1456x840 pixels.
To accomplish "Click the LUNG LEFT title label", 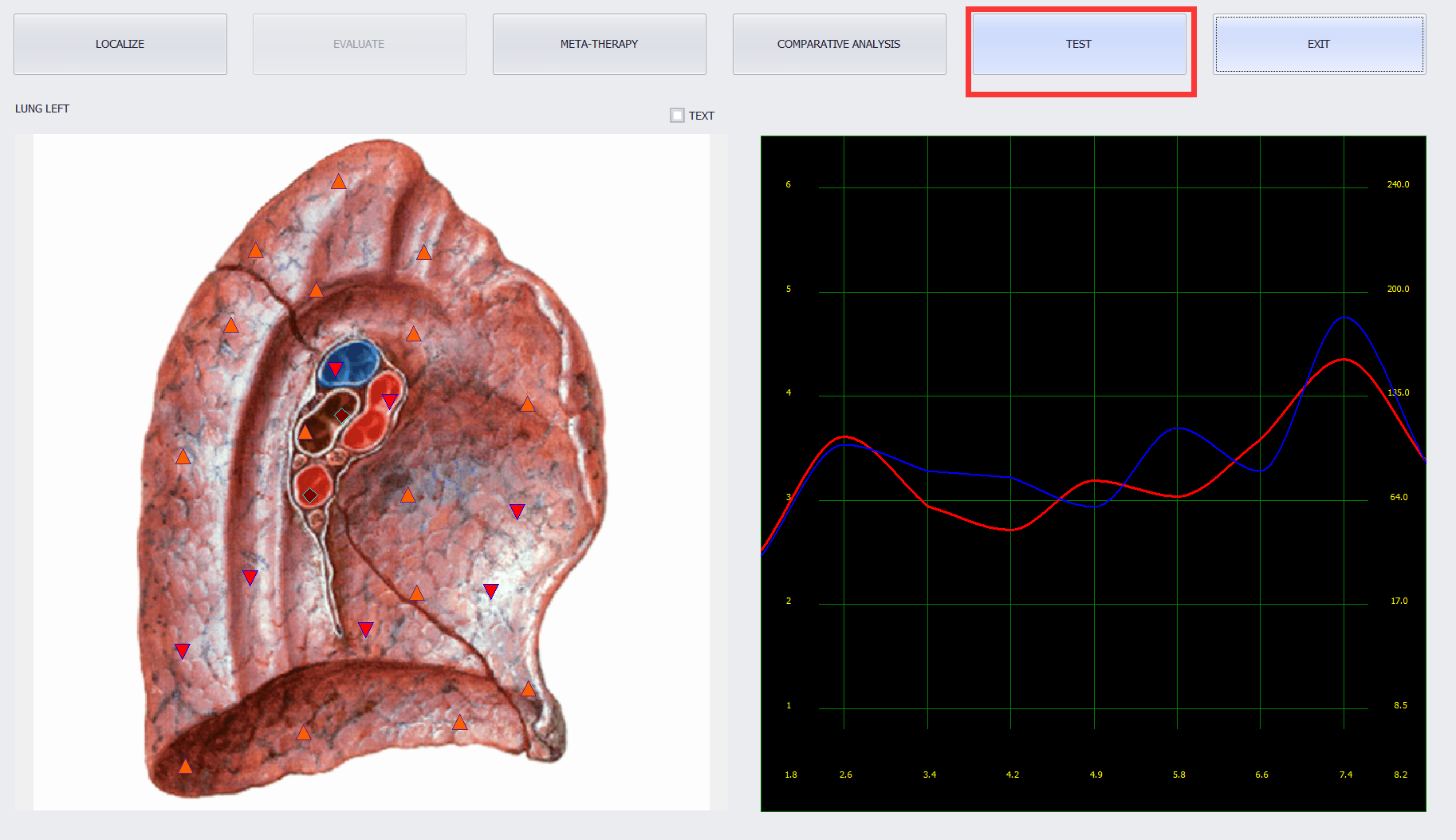I will 42,108.
